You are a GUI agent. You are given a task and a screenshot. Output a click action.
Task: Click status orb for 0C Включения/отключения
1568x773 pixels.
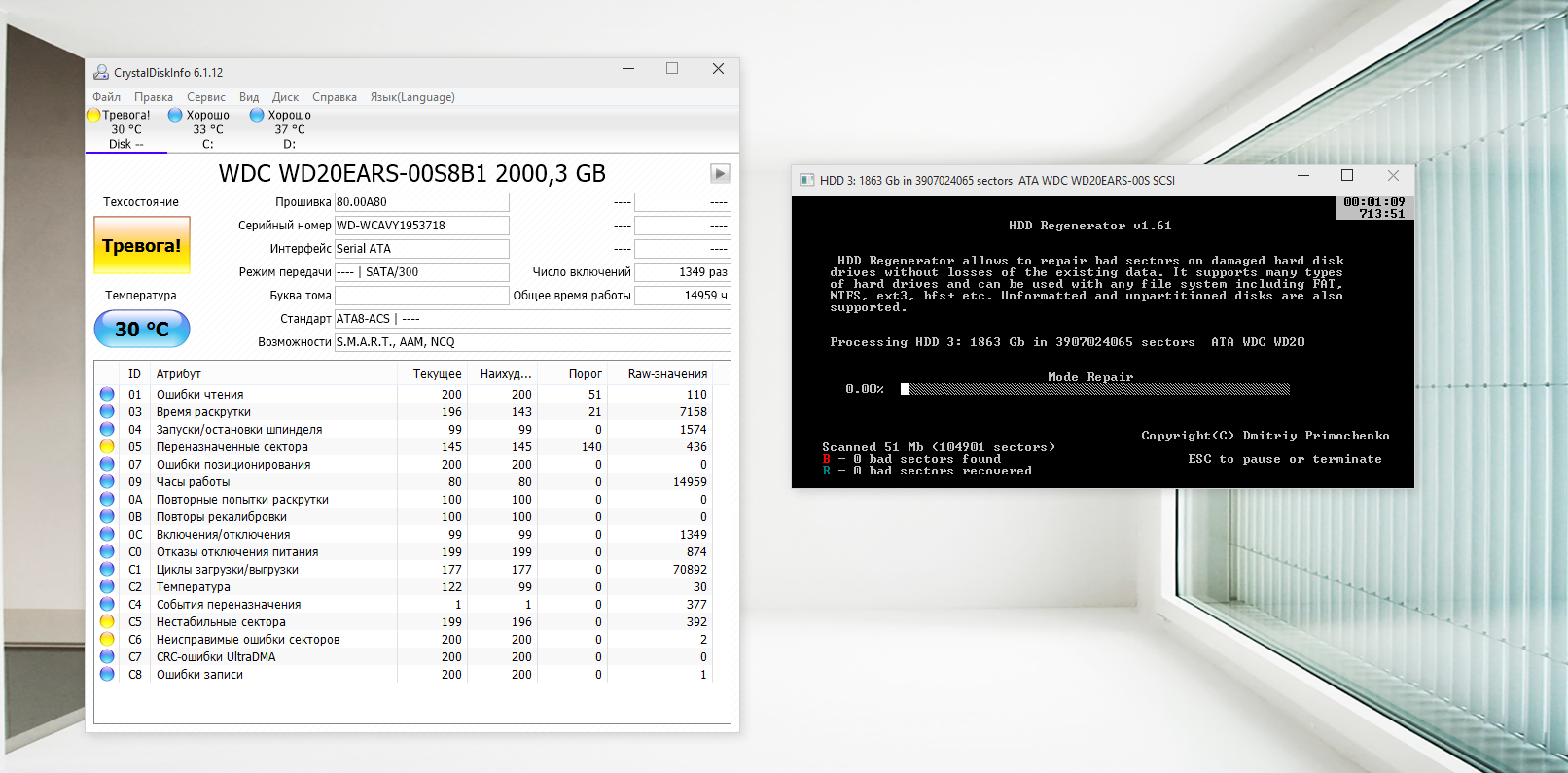(x=107, y=534)
